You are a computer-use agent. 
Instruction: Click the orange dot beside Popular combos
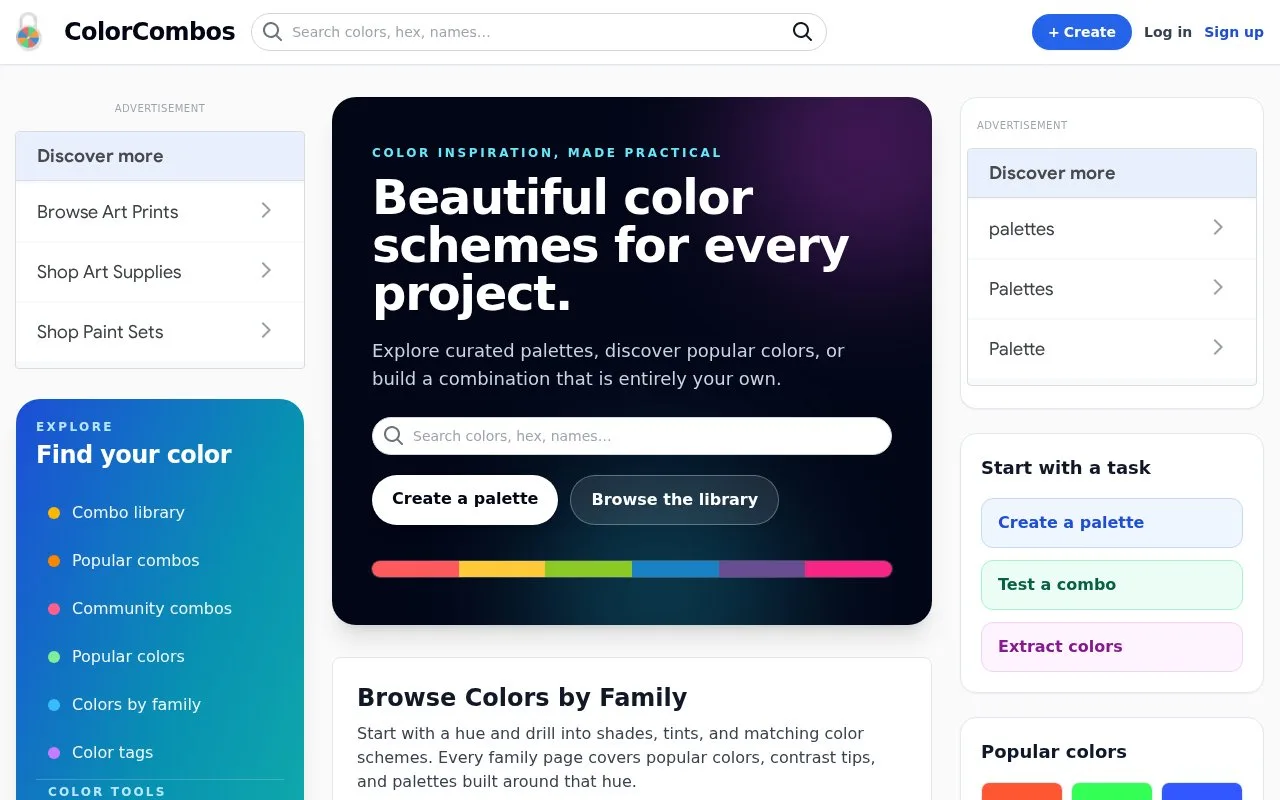[x=54, y=561]
